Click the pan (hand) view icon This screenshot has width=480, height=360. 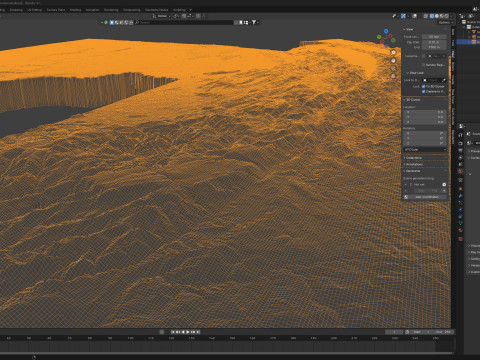click(x=393, y=60)
